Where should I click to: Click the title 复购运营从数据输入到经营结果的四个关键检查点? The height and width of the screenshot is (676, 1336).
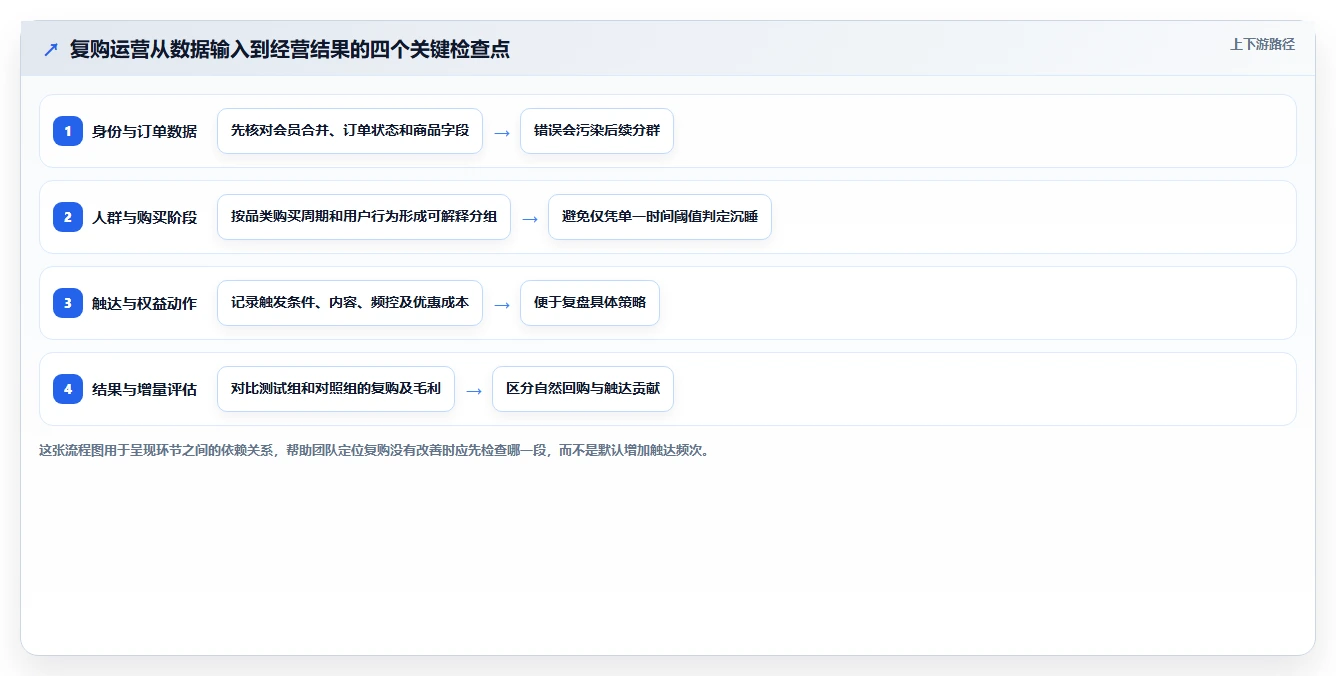tap(290, 49)
